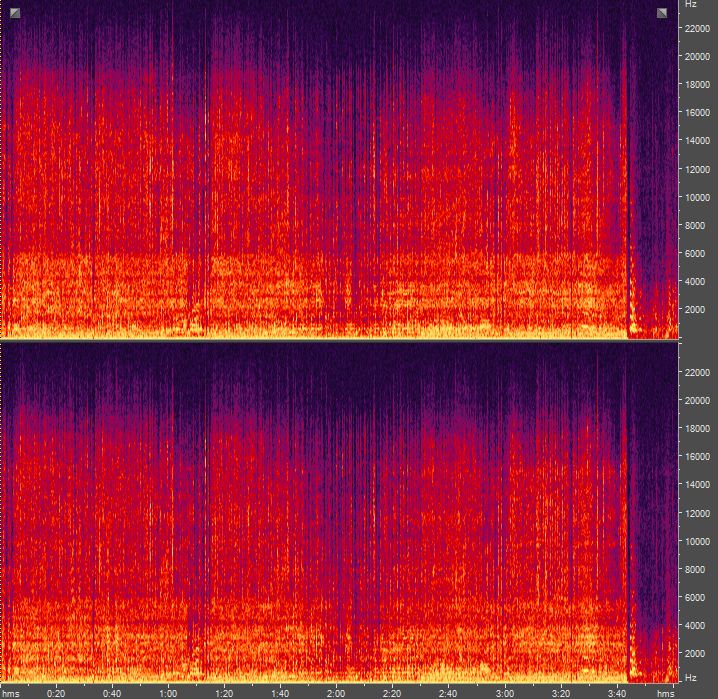Click 4000 on the lower channel frequency scale
Viewport: 718px width, 699px height.
pyautogui.click(x=695, y=625)
